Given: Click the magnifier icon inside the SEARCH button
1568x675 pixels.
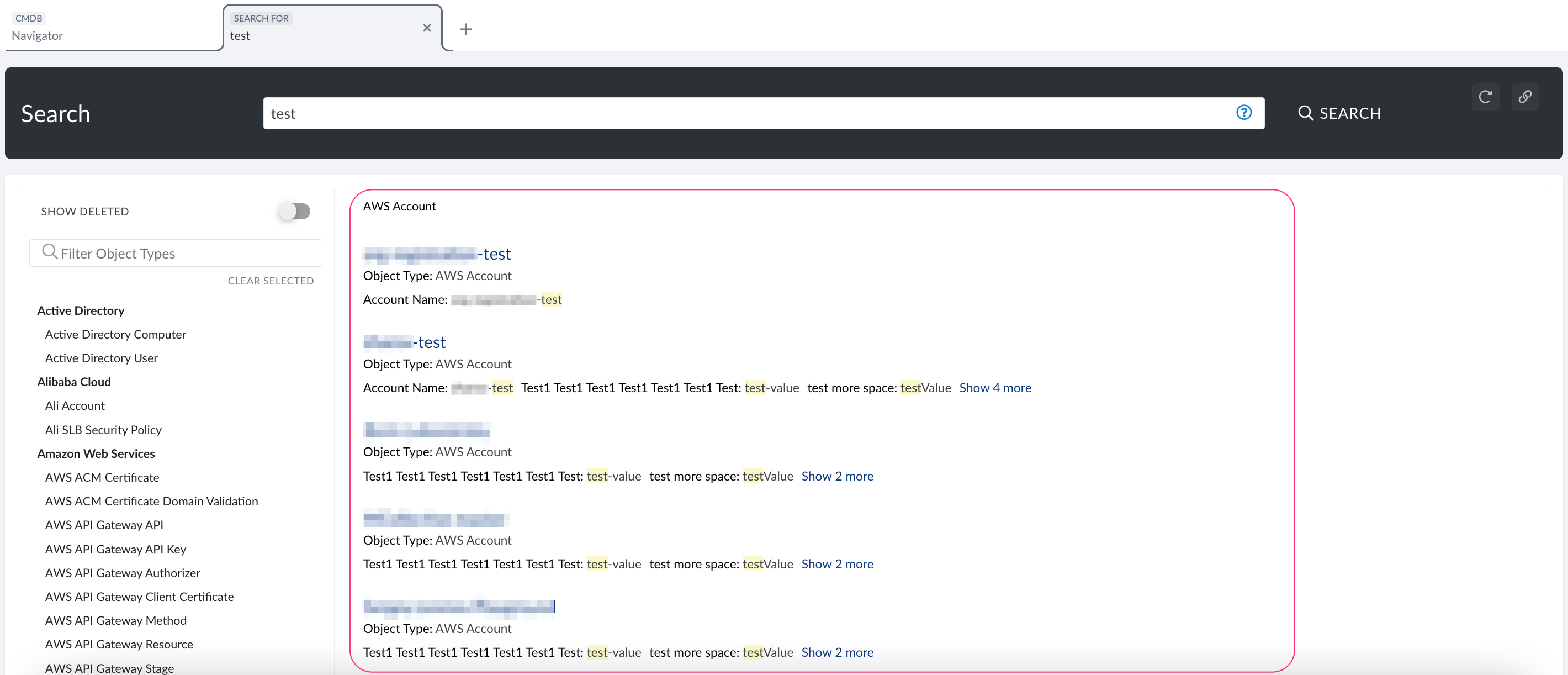Looking at the screenshot, I should (1306, 113).
